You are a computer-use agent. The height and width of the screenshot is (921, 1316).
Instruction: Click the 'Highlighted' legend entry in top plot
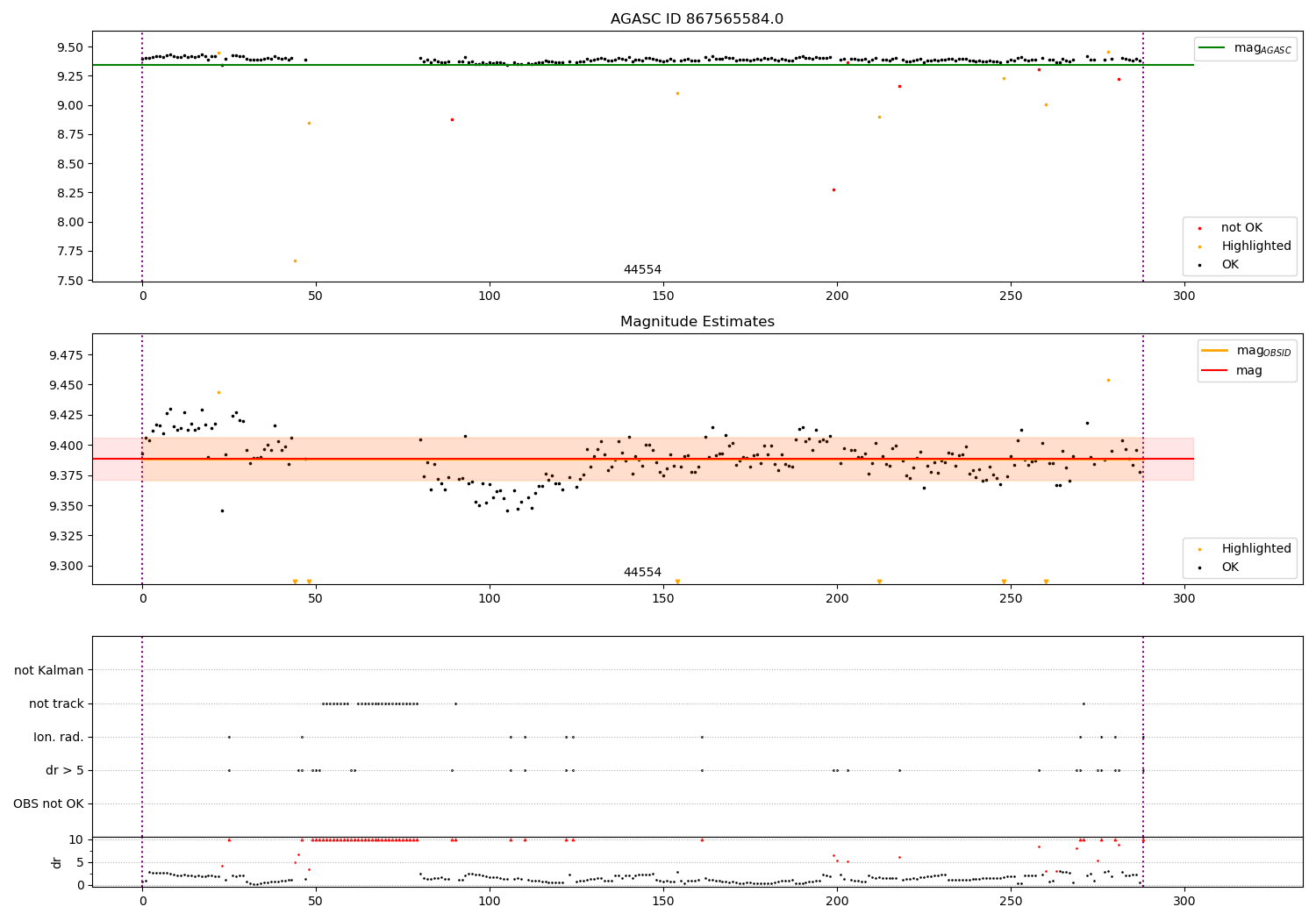click(x=1246, y=246)
